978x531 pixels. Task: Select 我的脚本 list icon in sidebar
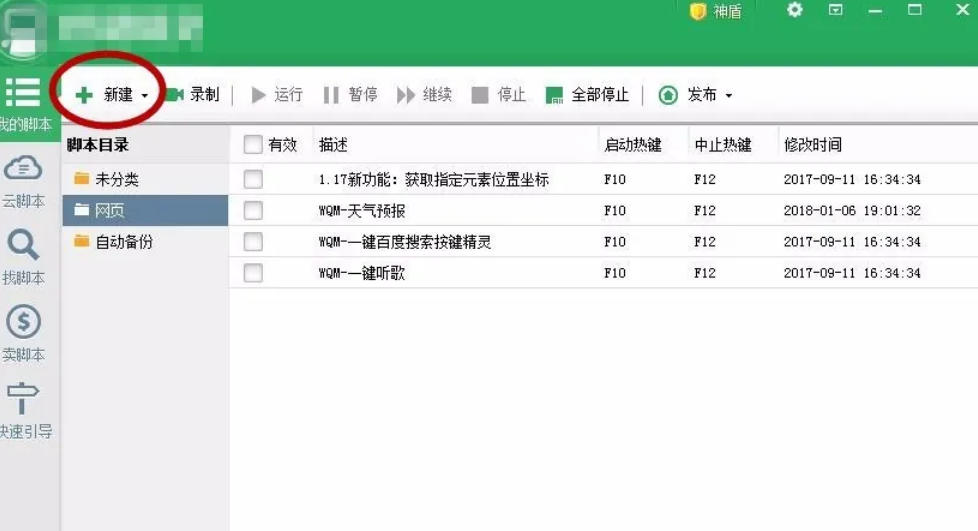(23, 92)
